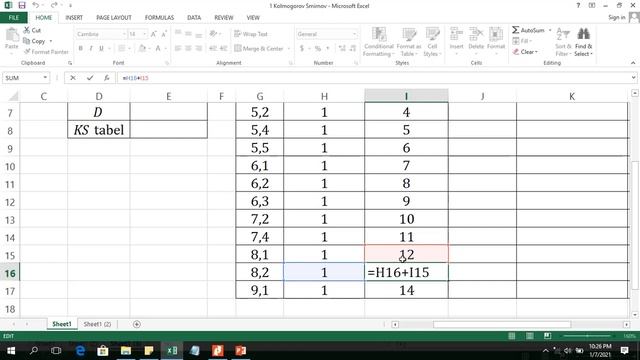The width and height of the screenshot is (640, 360).
Task: Open the Font name dropdown
Action: [124, 34]
